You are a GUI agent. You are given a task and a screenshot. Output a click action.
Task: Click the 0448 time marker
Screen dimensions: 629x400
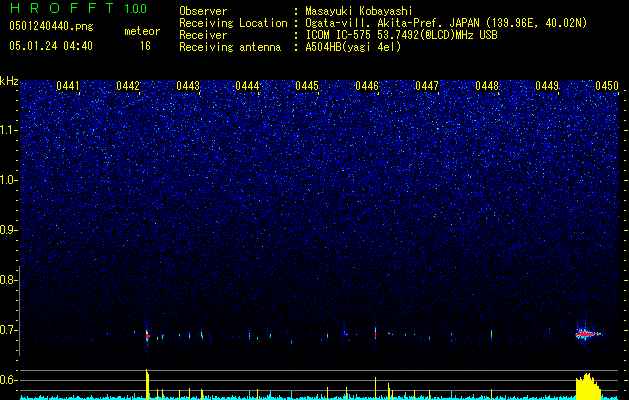point(487,86)
